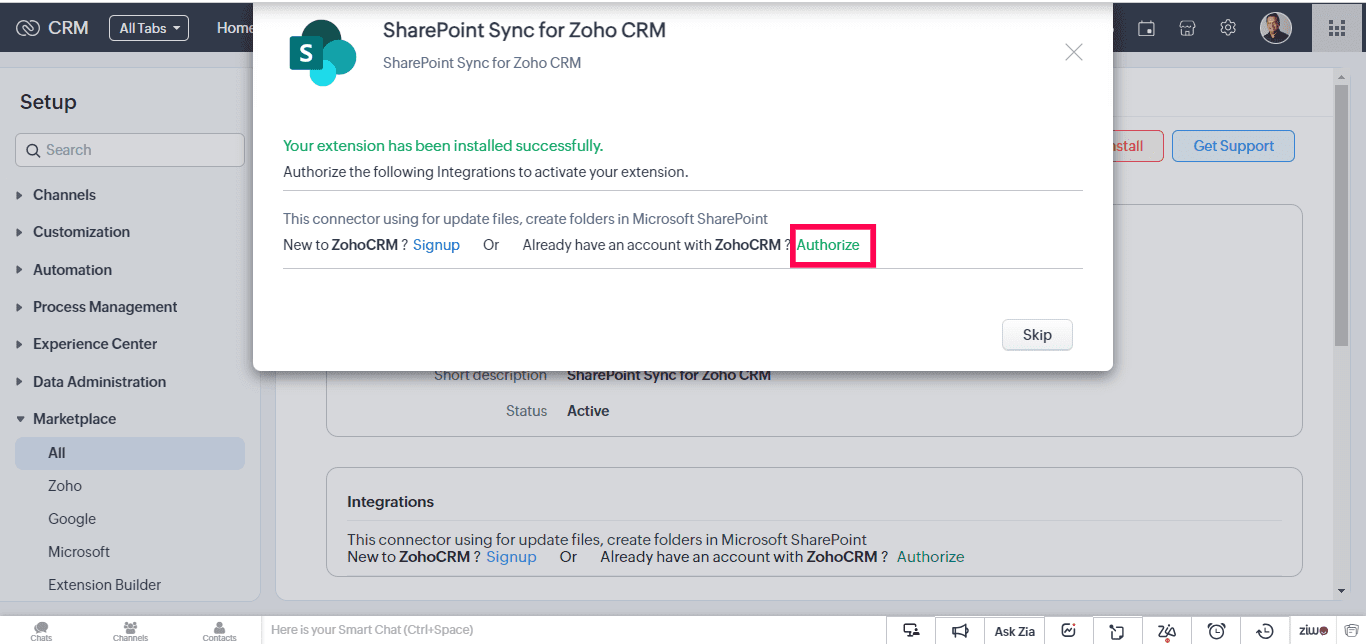The height and width of the screenshot is (644, 1366).
Task: Open the Zia notifications icon
Action: click(1166, 630)
